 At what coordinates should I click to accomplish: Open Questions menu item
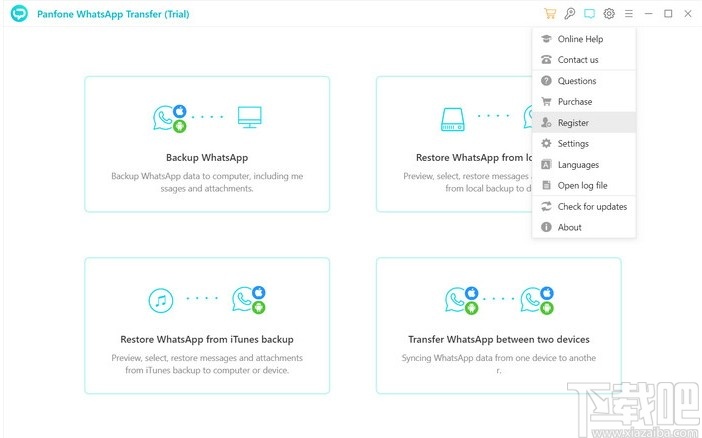pyautogui.click(x=584, y=81)
